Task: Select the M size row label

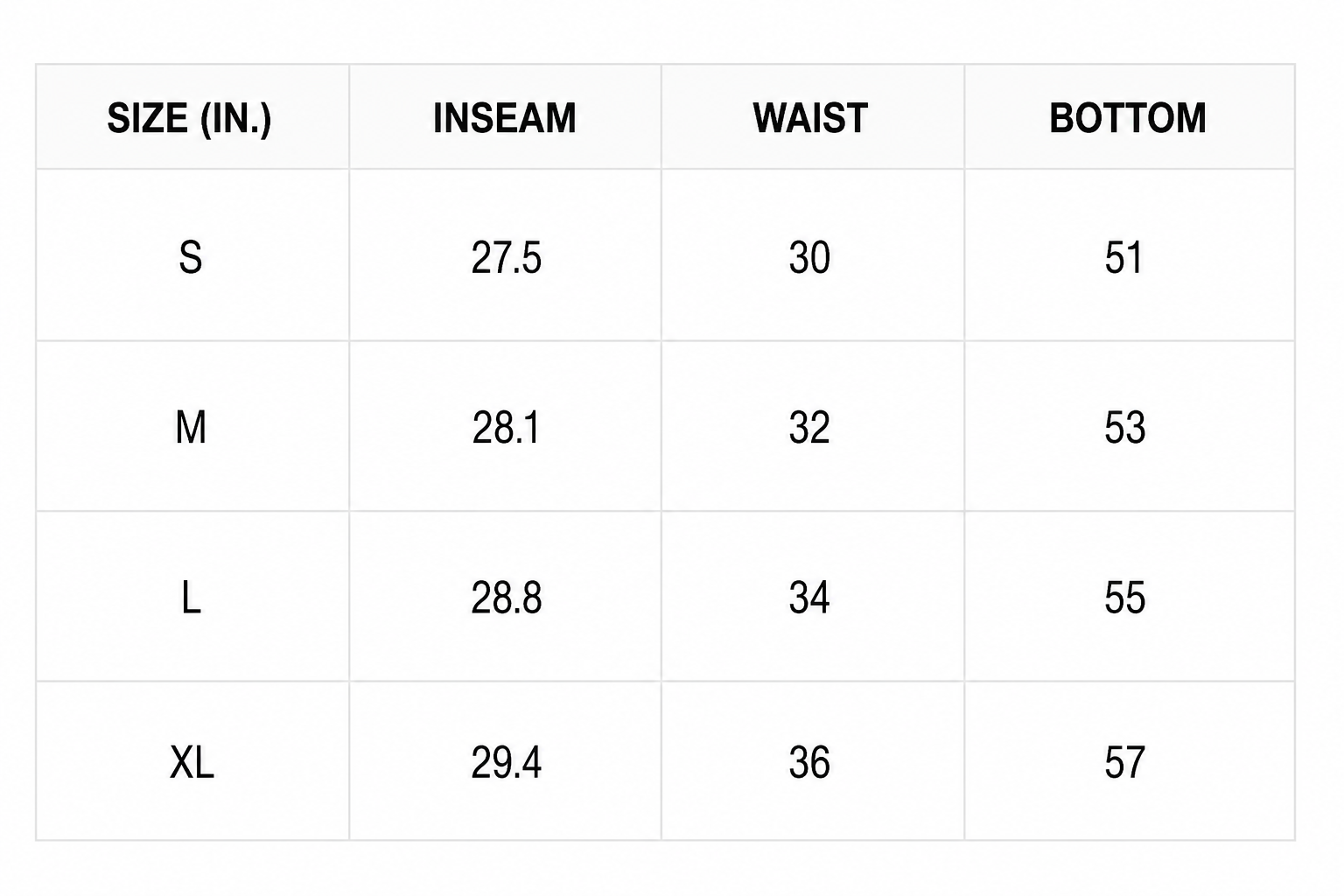Action: 191,428
